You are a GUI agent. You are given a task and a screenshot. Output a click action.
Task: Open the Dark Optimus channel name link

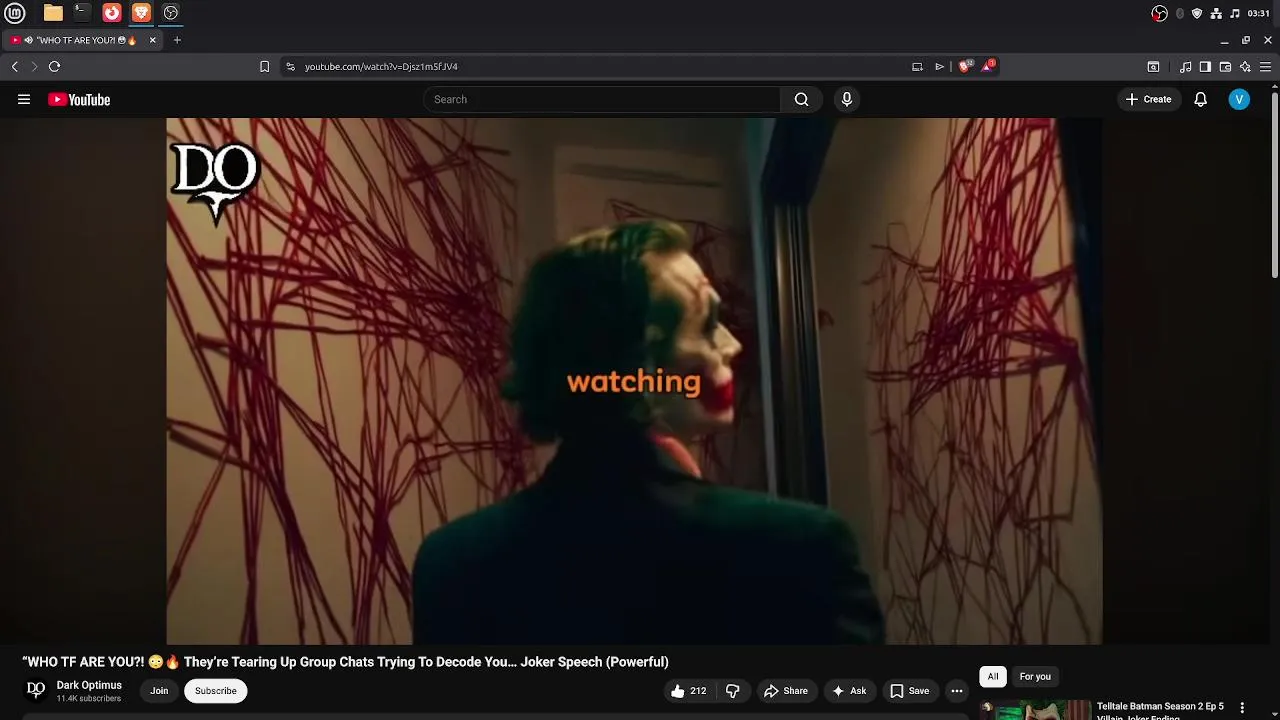(x=89, y=685)
